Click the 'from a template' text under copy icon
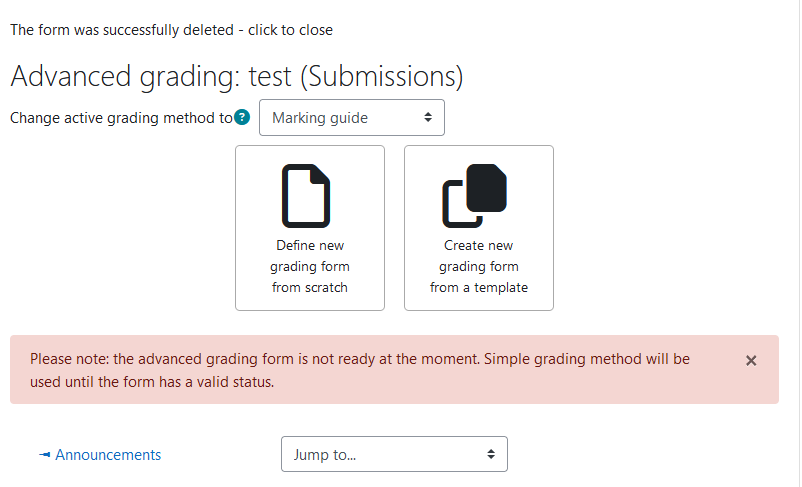The width and height of the screenshot is (802, 487). point(479,287)
